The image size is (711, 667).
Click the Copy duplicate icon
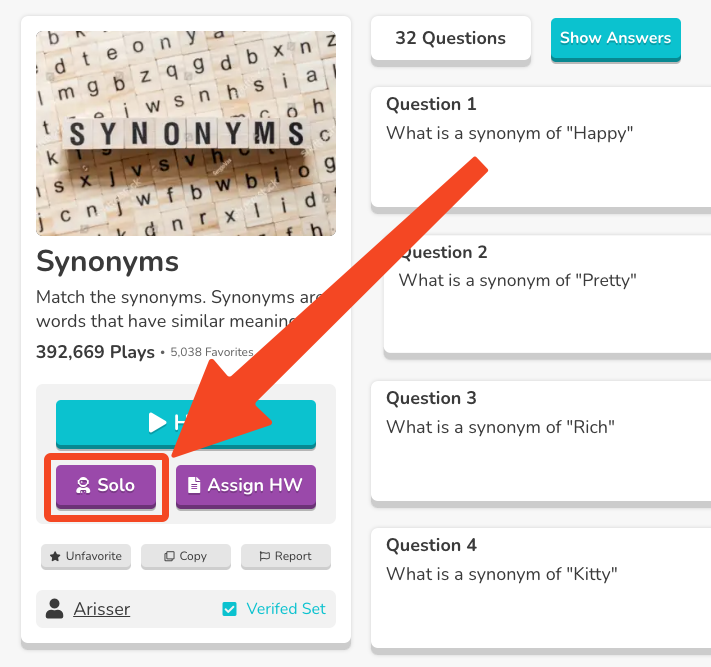[x=169, y=556]
